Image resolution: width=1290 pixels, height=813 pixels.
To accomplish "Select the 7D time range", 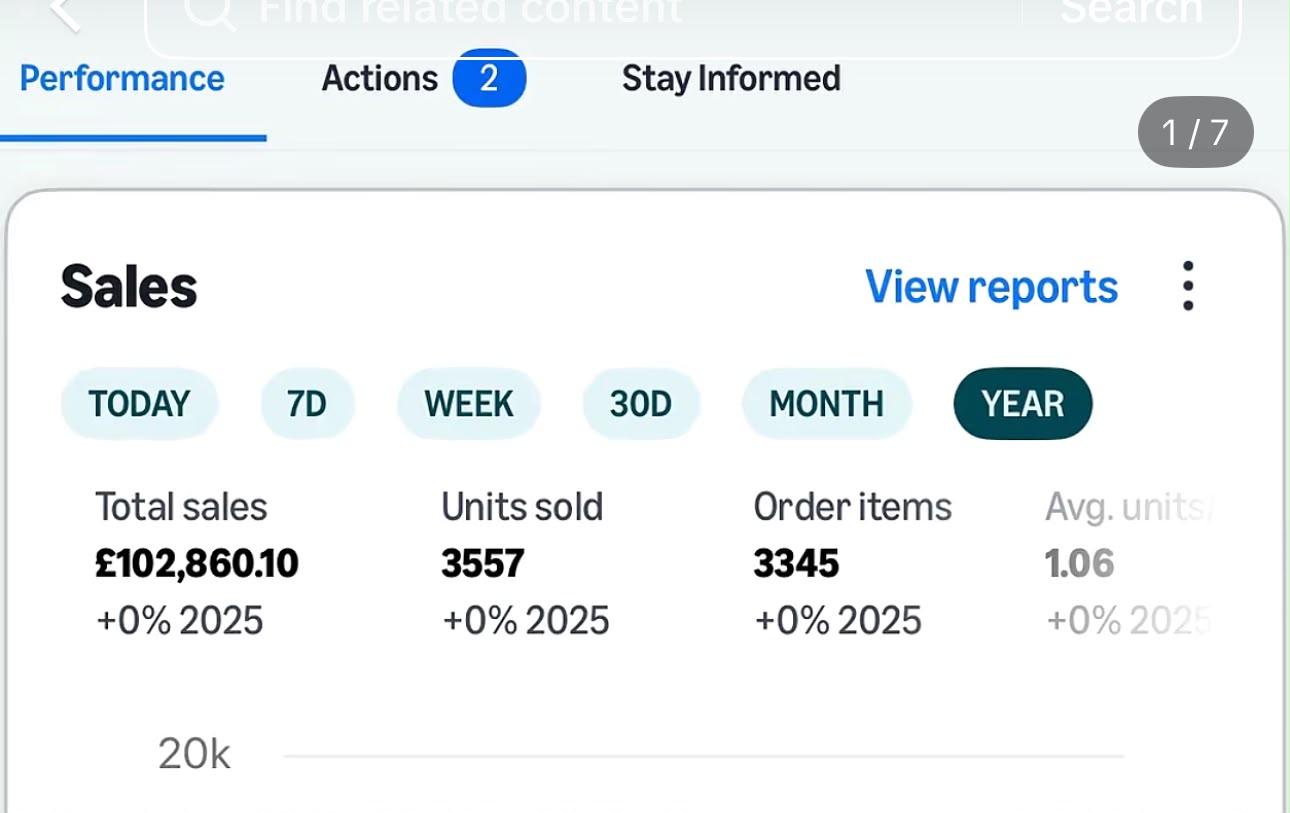I will [307, 404].
